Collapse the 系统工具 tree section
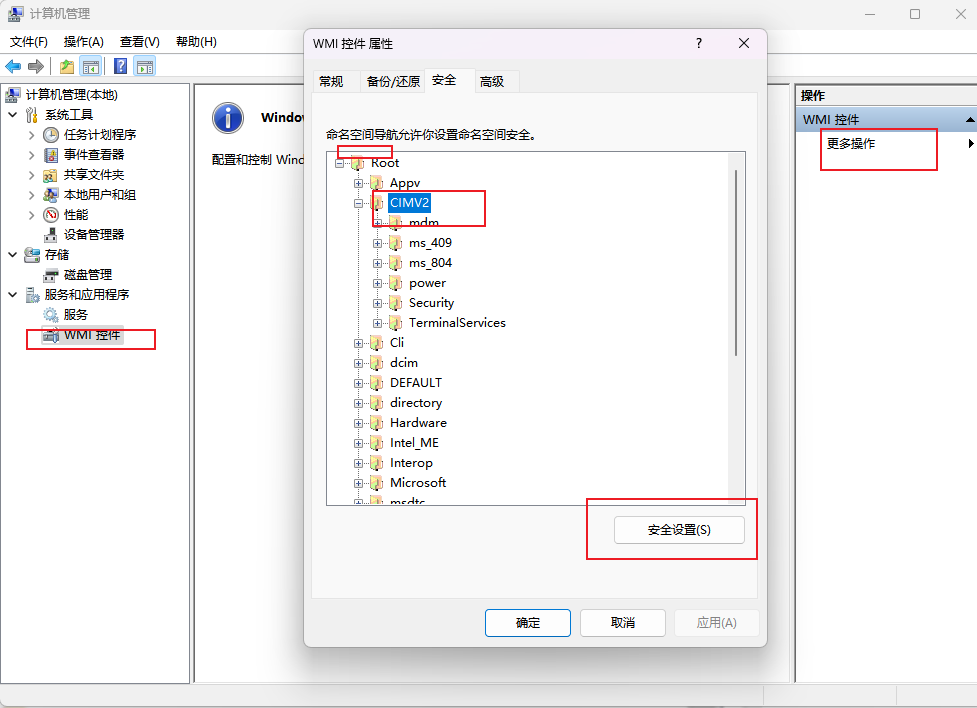Viewport: 977px width, 708px height. tap(12, 115)
